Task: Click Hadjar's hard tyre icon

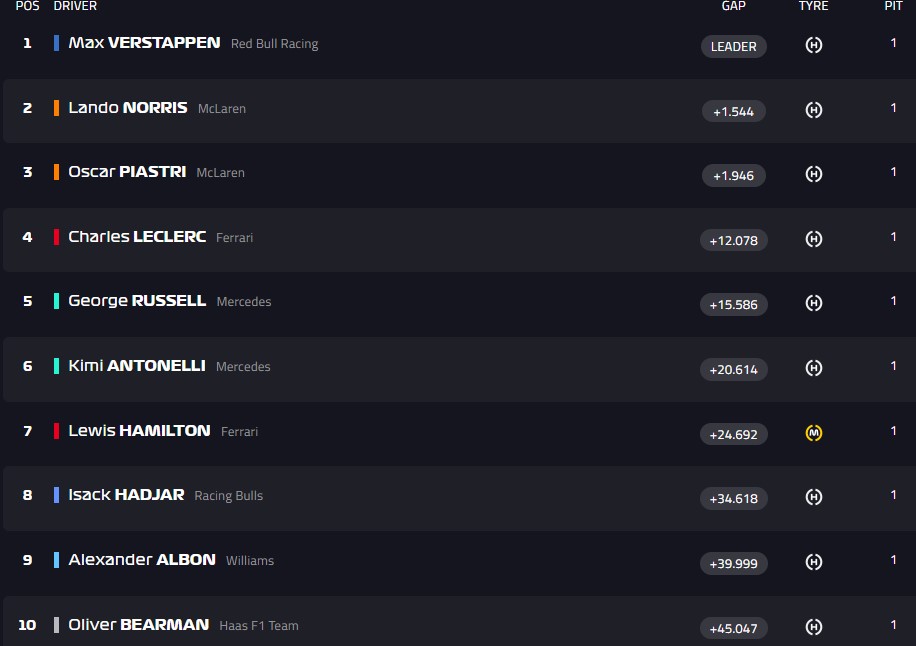Action: point(814,497)
